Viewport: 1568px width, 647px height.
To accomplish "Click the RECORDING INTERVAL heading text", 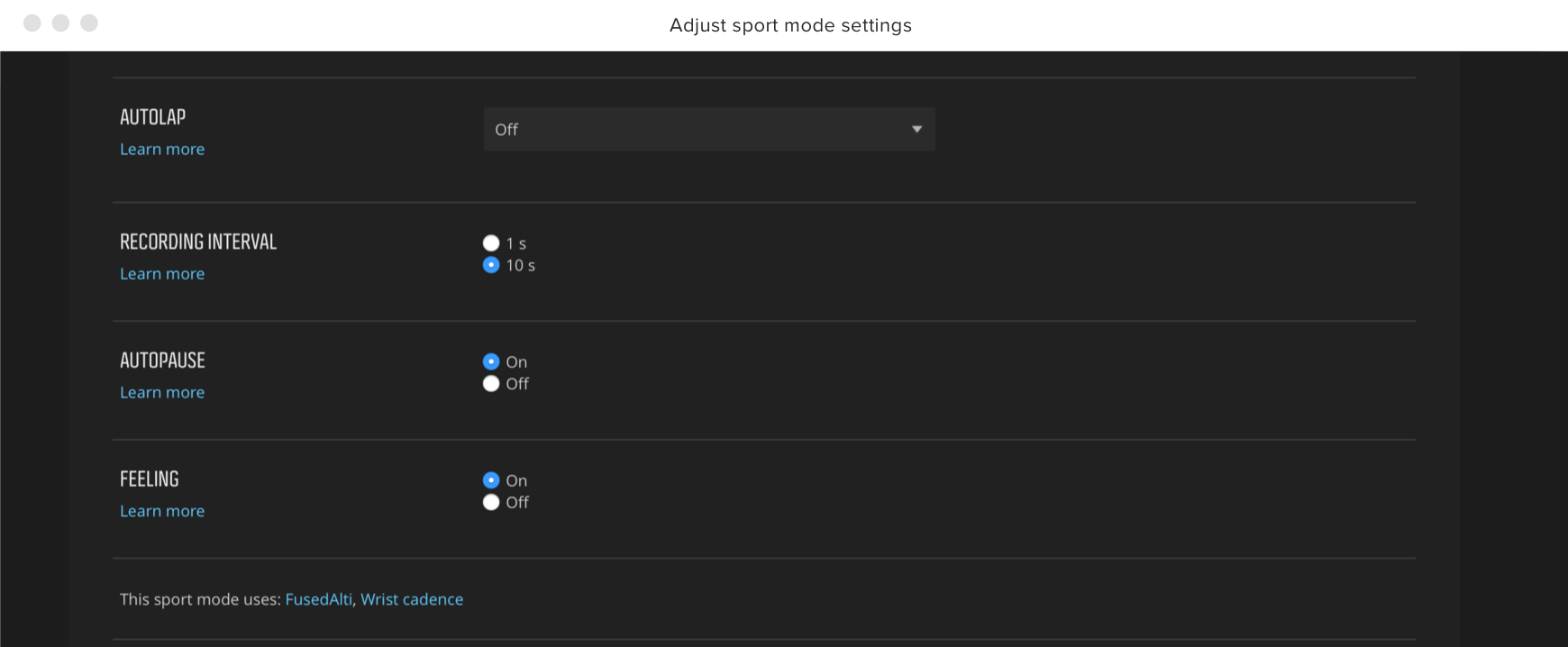I will click(x=198, y=241).
